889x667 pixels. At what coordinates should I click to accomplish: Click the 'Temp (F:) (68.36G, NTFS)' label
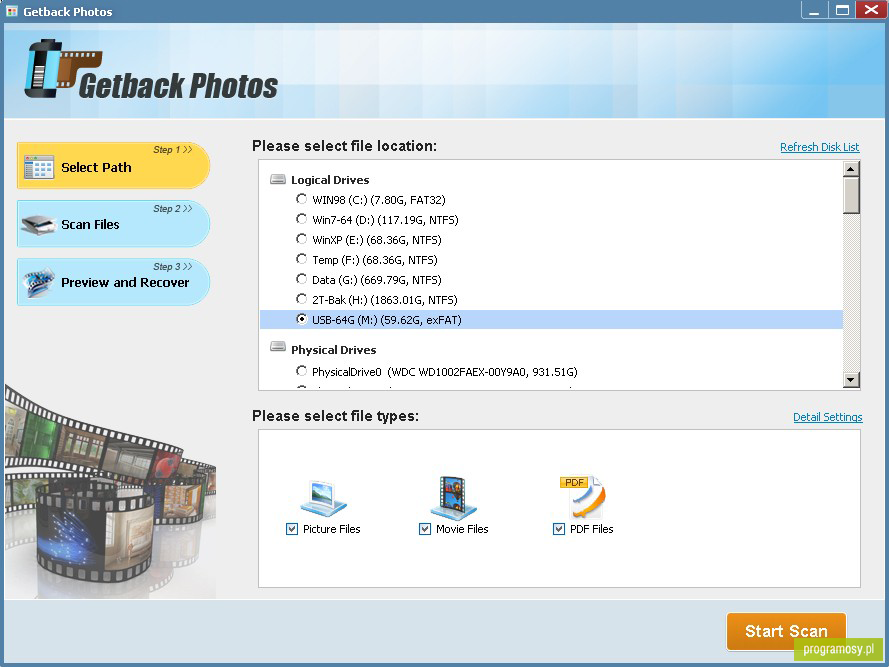[375, 260]
